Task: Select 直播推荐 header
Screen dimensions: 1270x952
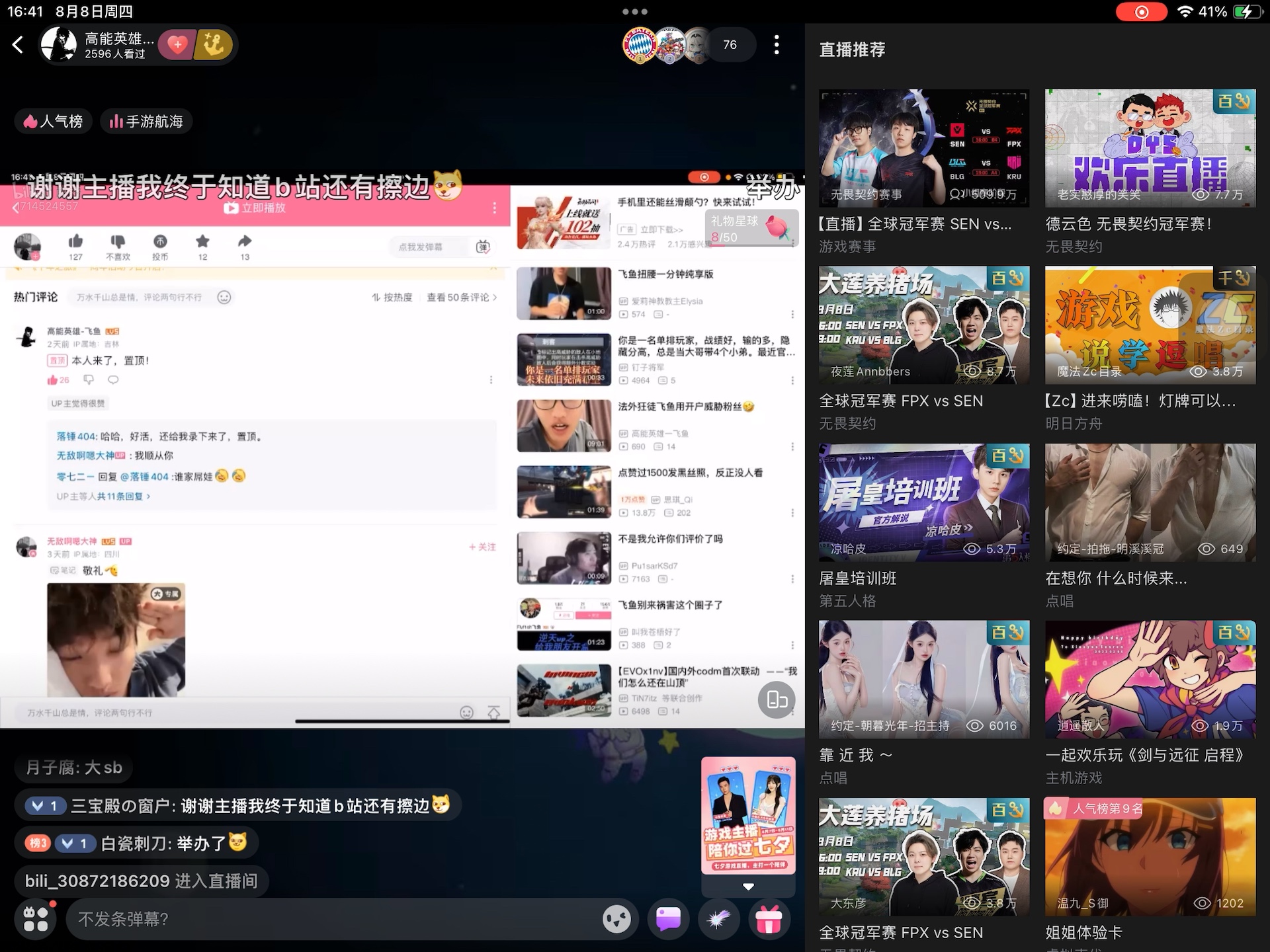Action: click(852, 50)
